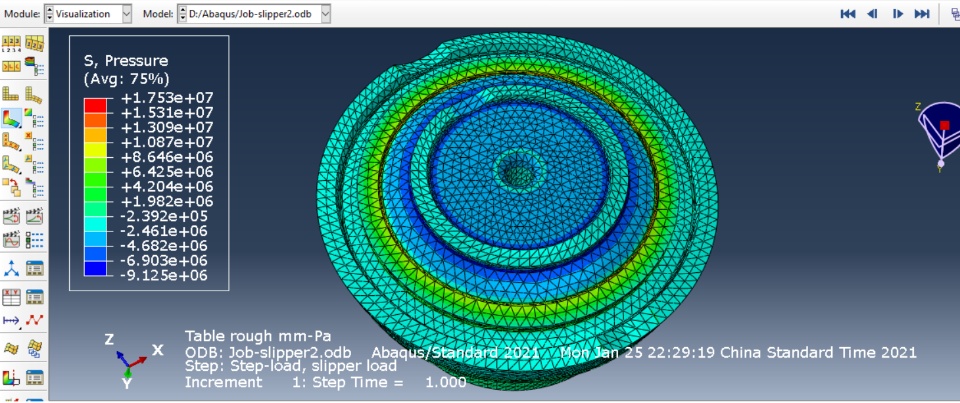Click legend label (Avg: 75%)
Image resolution: width=960 pixels, height=403 pixels.
point(126,78)
